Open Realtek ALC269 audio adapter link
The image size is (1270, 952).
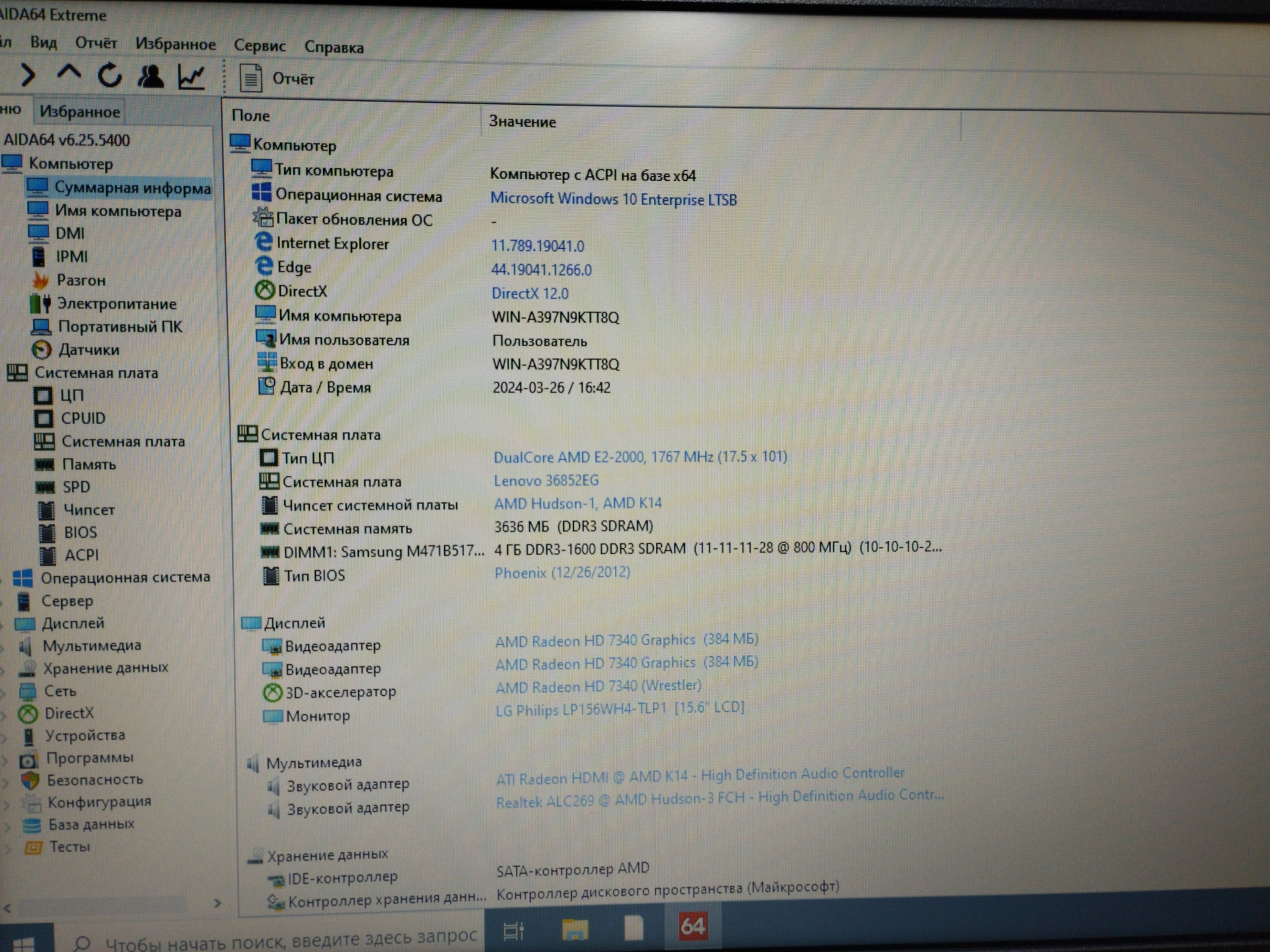720,799
